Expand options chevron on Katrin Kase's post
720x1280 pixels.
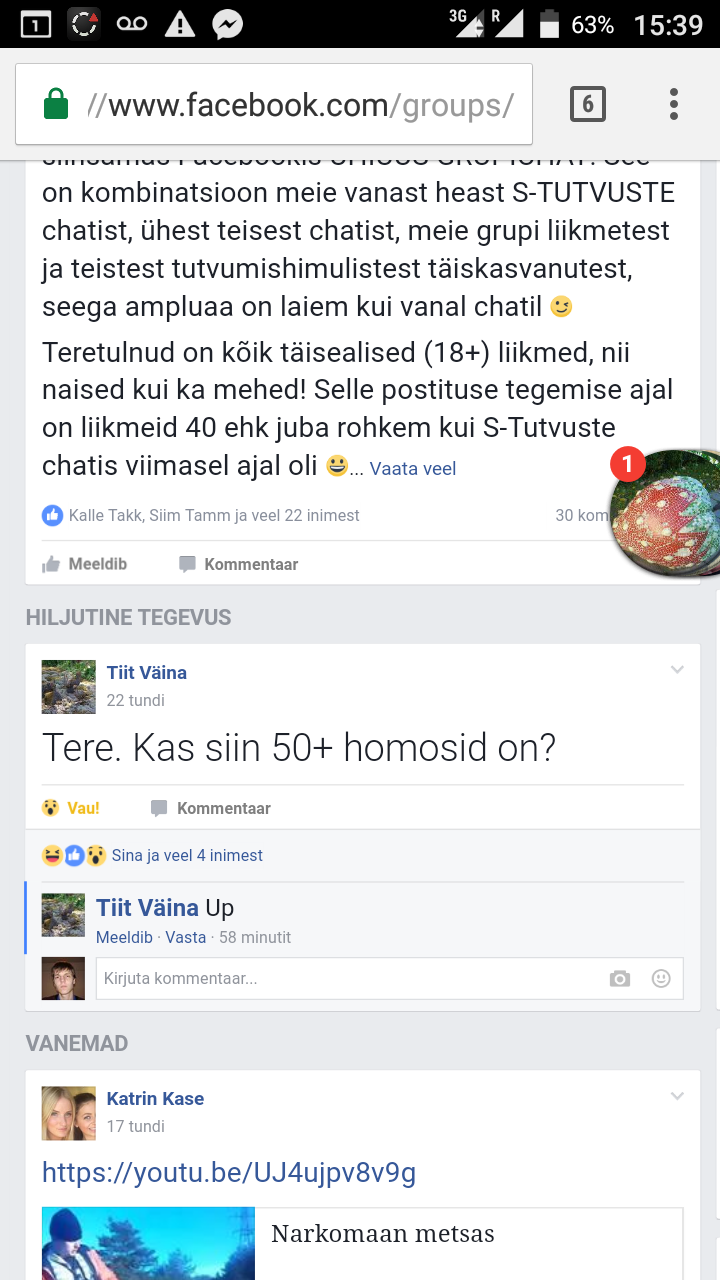click(x=677, y=1096)
